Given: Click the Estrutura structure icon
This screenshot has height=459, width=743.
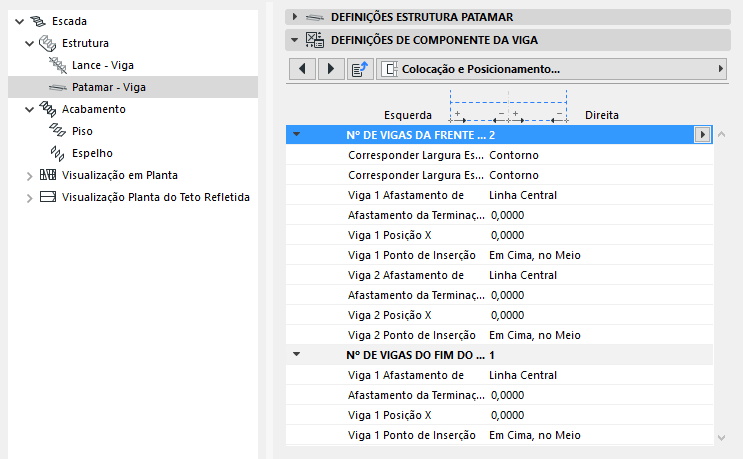Looking at the screenshot, I should (47, 43).
